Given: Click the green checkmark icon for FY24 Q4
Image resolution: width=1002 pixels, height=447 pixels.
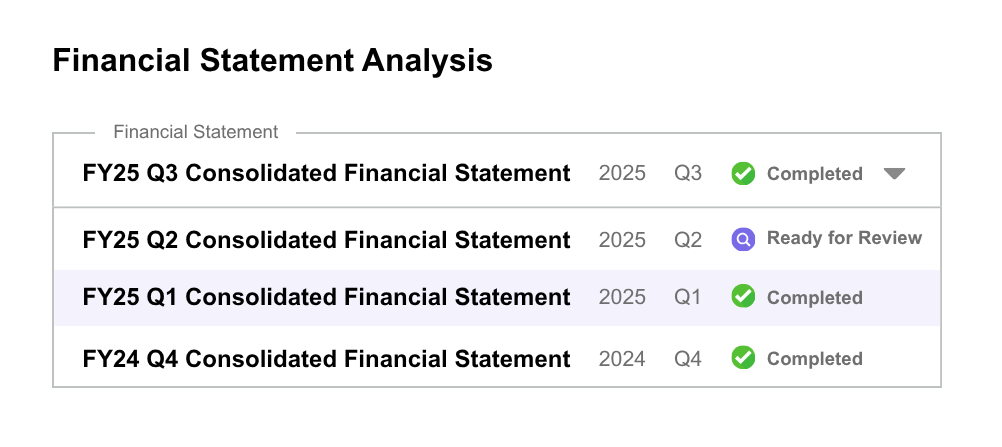Looking at the screenshot, I should [743, 358].
